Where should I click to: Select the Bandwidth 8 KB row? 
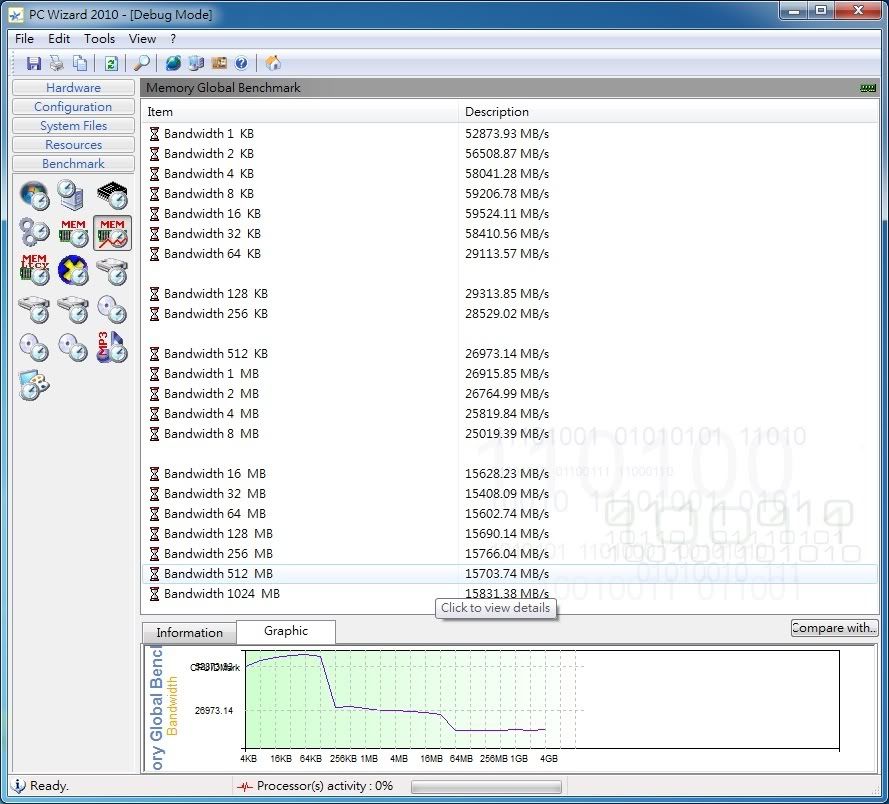(510, 193)
